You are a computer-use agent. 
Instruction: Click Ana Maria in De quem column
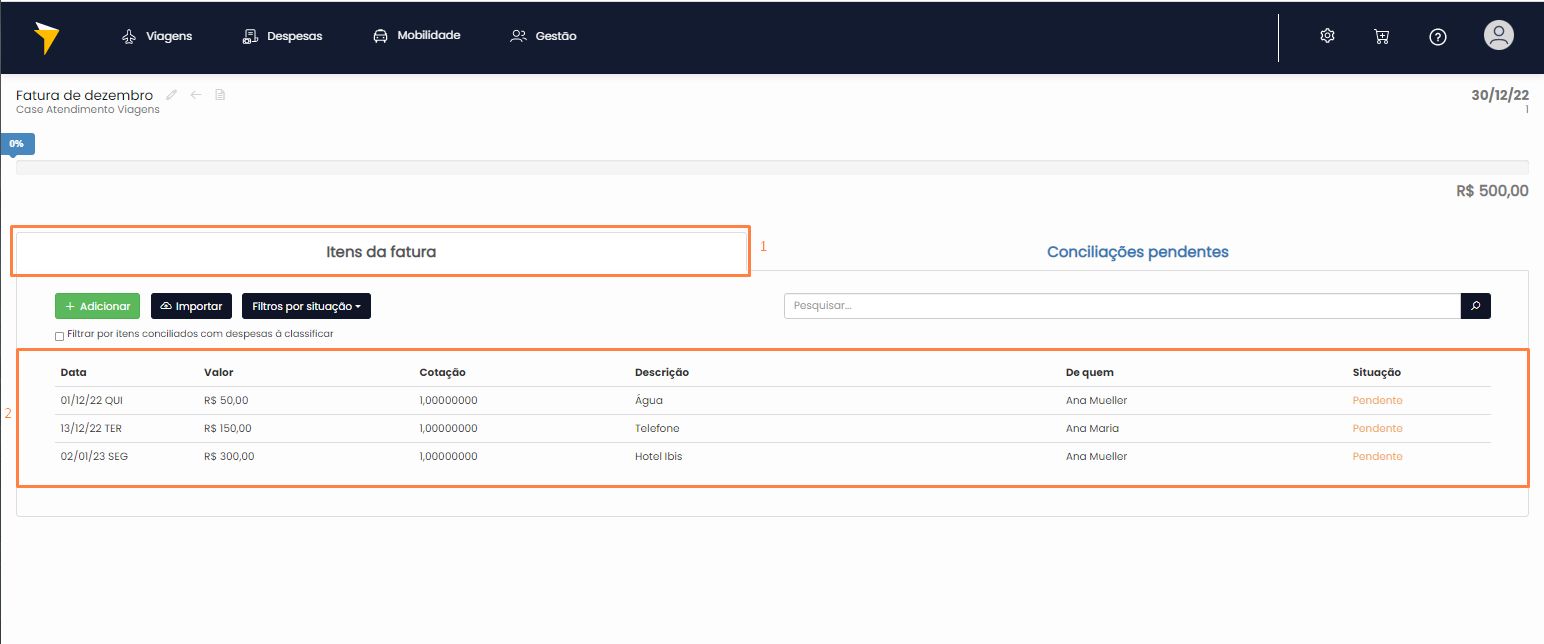1093,428
